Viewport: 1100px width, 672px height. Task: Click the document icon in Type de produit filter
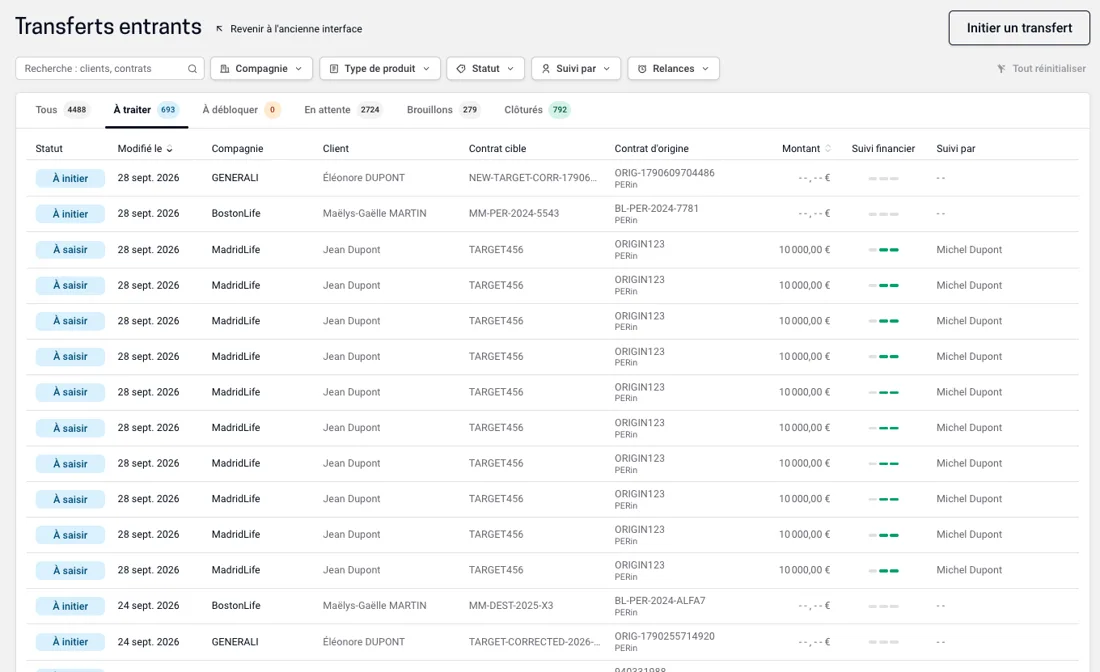click(x=334, y=69)
